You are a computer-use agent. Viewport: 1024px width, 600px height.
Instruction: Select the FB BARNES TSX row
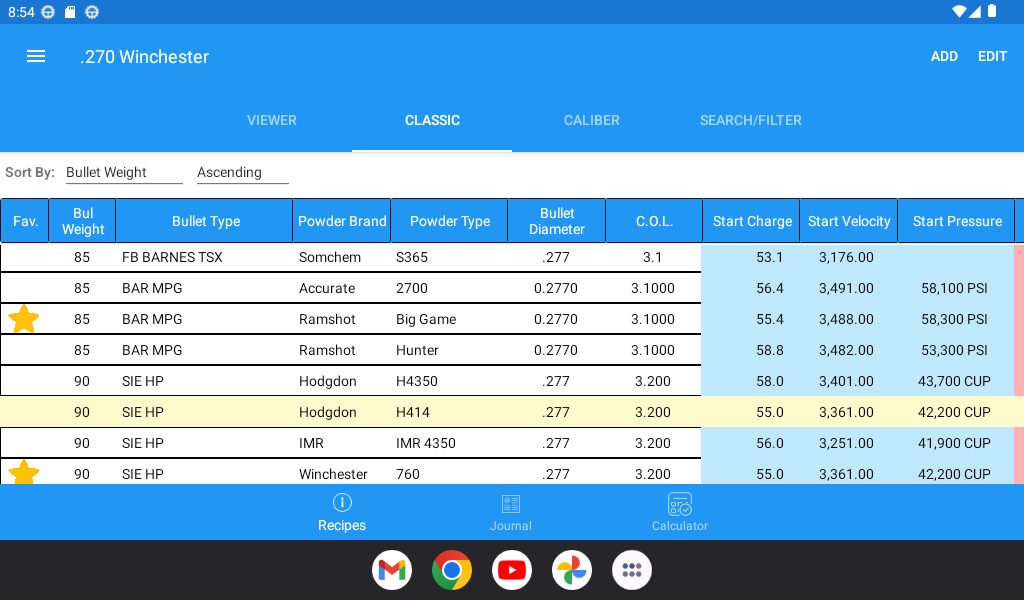pos(512,257)
